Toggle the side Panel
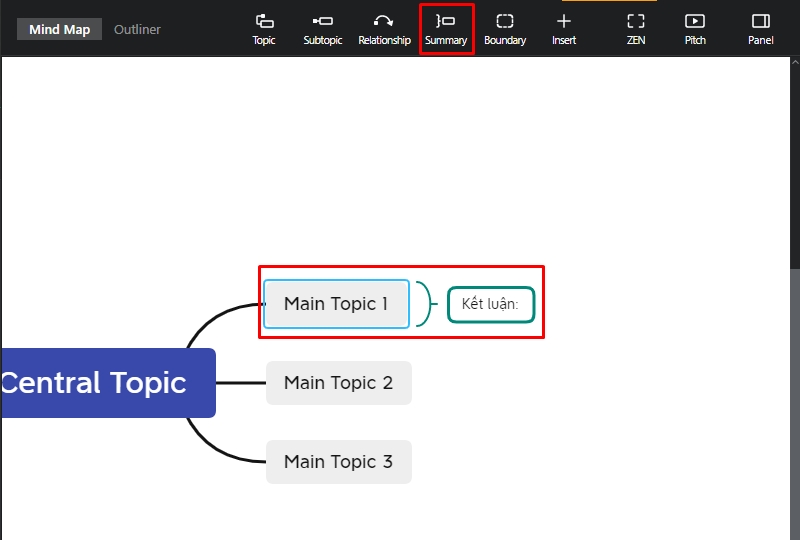800x540 pixels. (x=761, y=30)
